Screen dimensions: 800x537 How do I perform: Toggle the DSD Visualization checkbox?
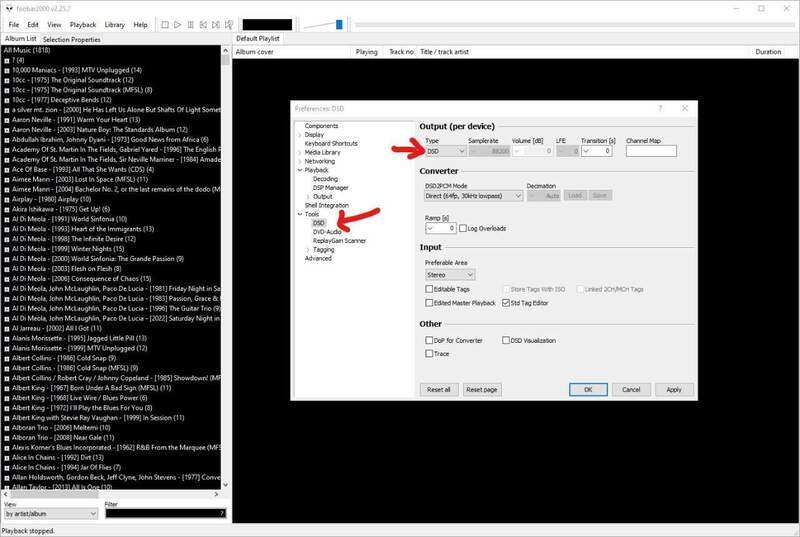point(506,340)
